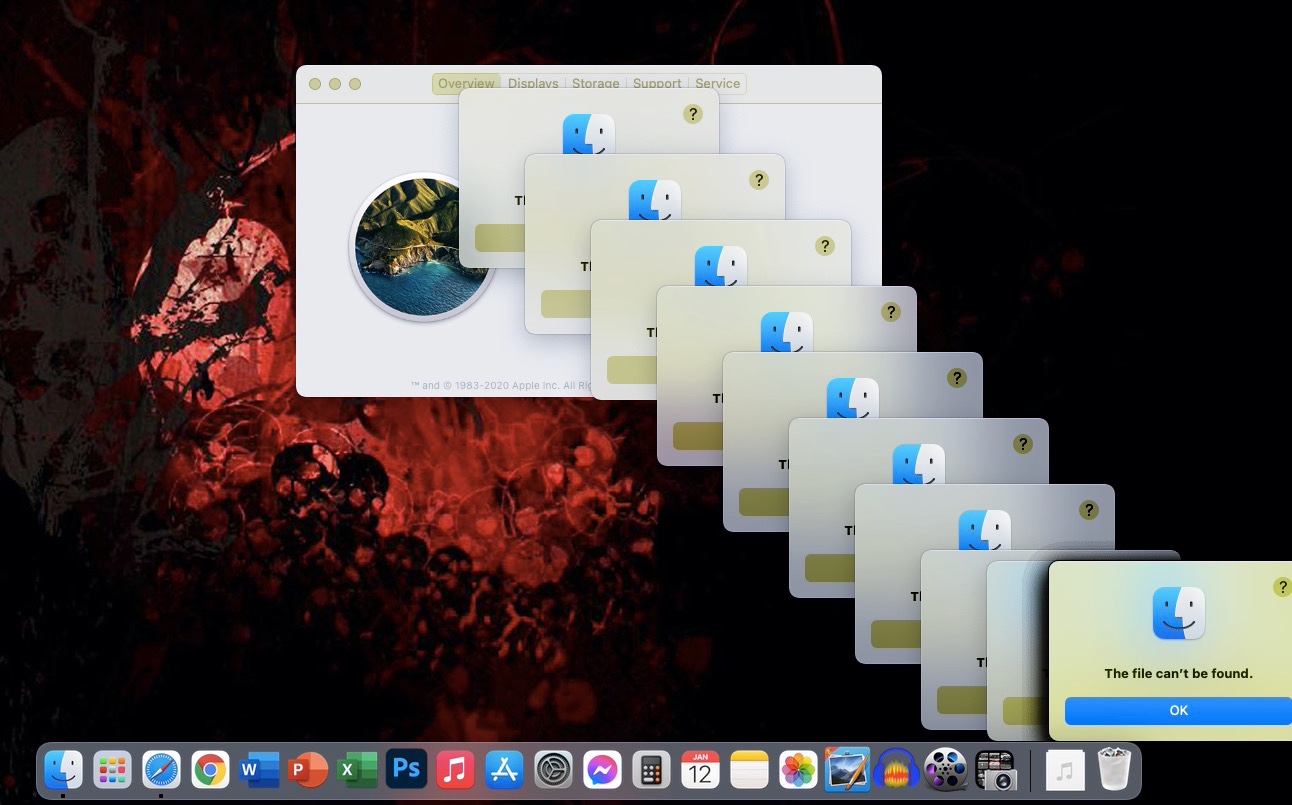Viewport: 1292px width, 805px height.
Task: Open Launchpad in the Dock
Action: tap(113, 770)
